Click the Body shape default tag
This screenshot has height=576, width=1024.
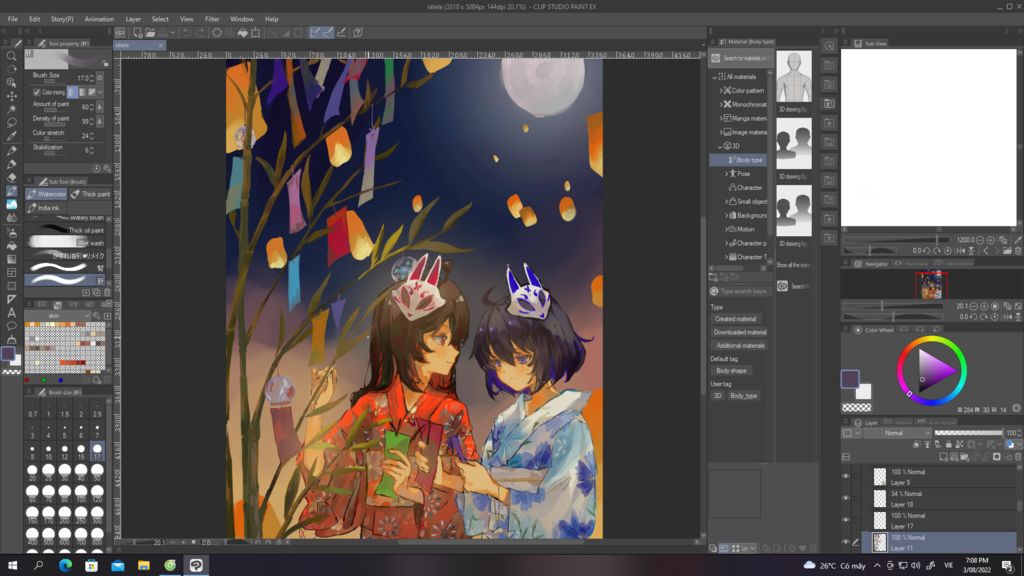coord(731,370)
